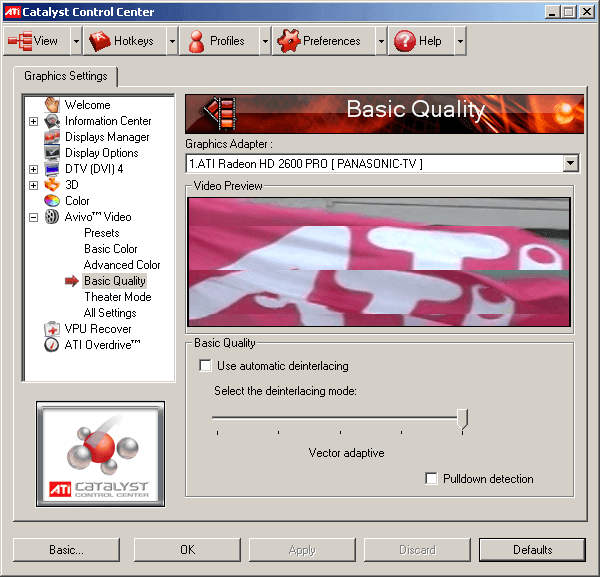Click the Display Options icon

52,153
